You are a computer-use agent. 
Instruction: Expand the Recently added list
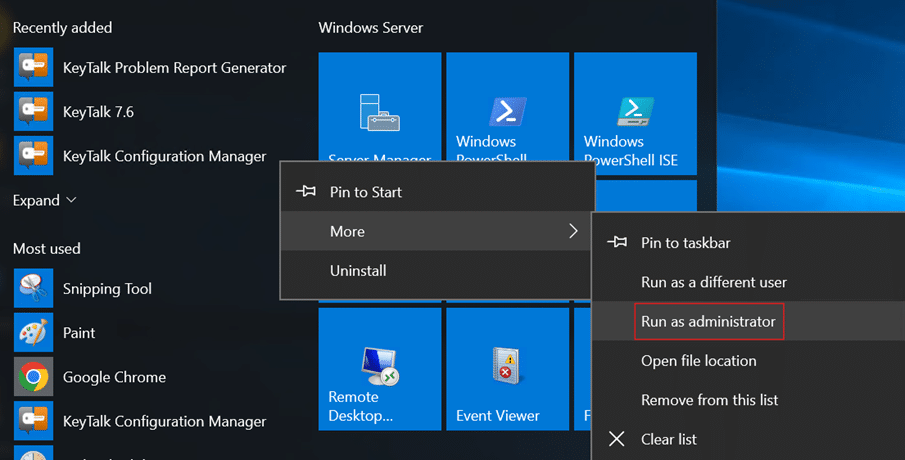pos(44,200)
